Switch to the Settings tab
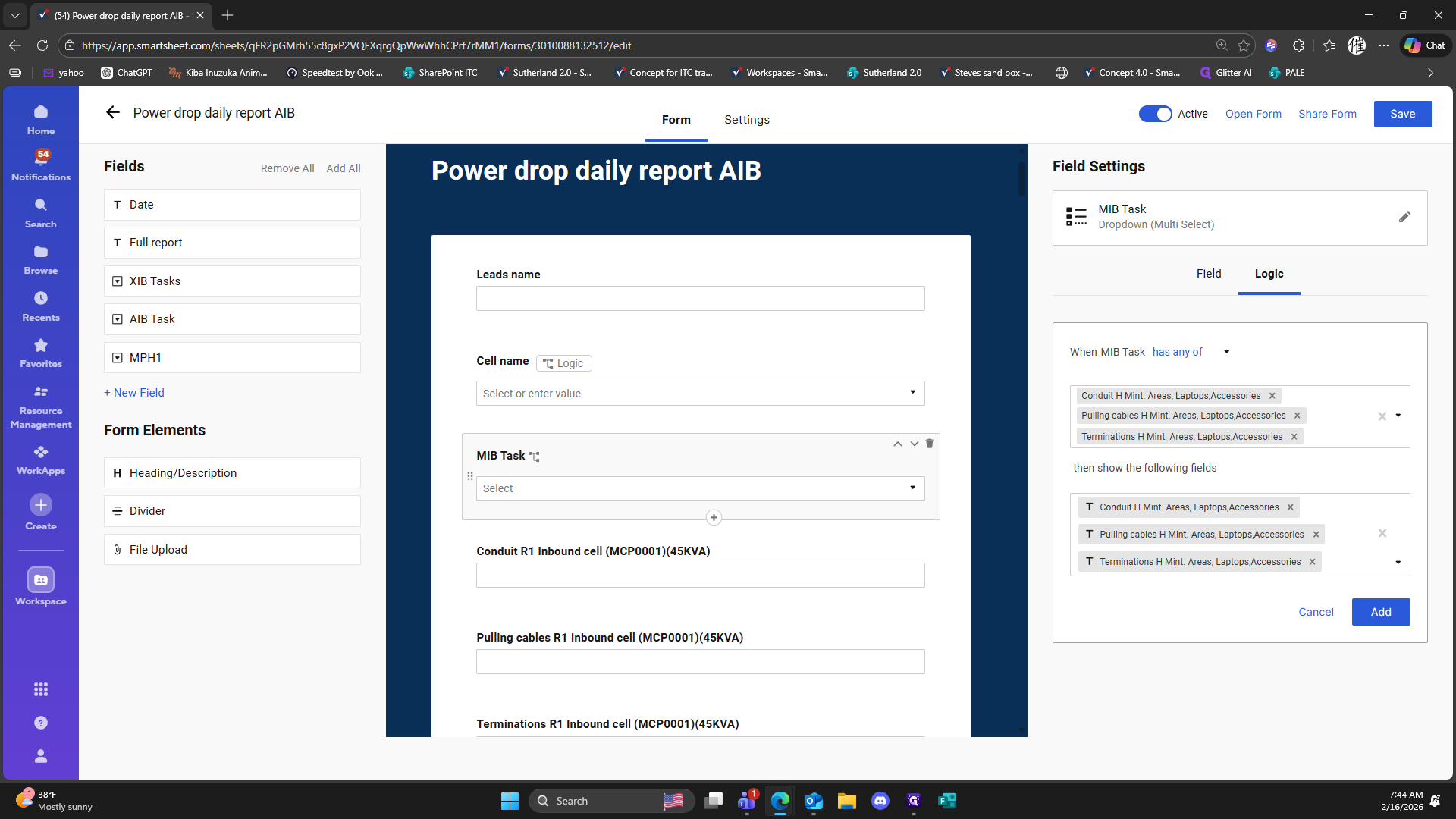The image size is (1456, 819). click(x=746, y=120)
